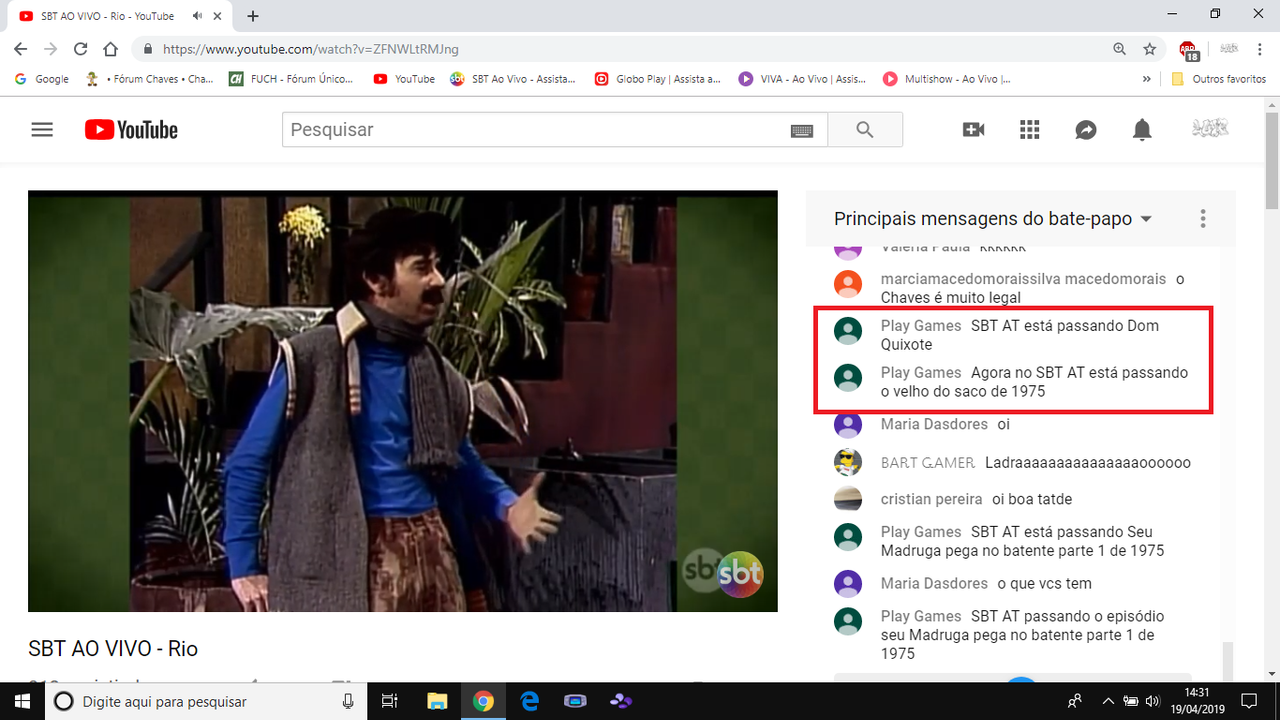1280x720 pixels.
Task: Show hidden system tray icons
Action: [1108, 701]
